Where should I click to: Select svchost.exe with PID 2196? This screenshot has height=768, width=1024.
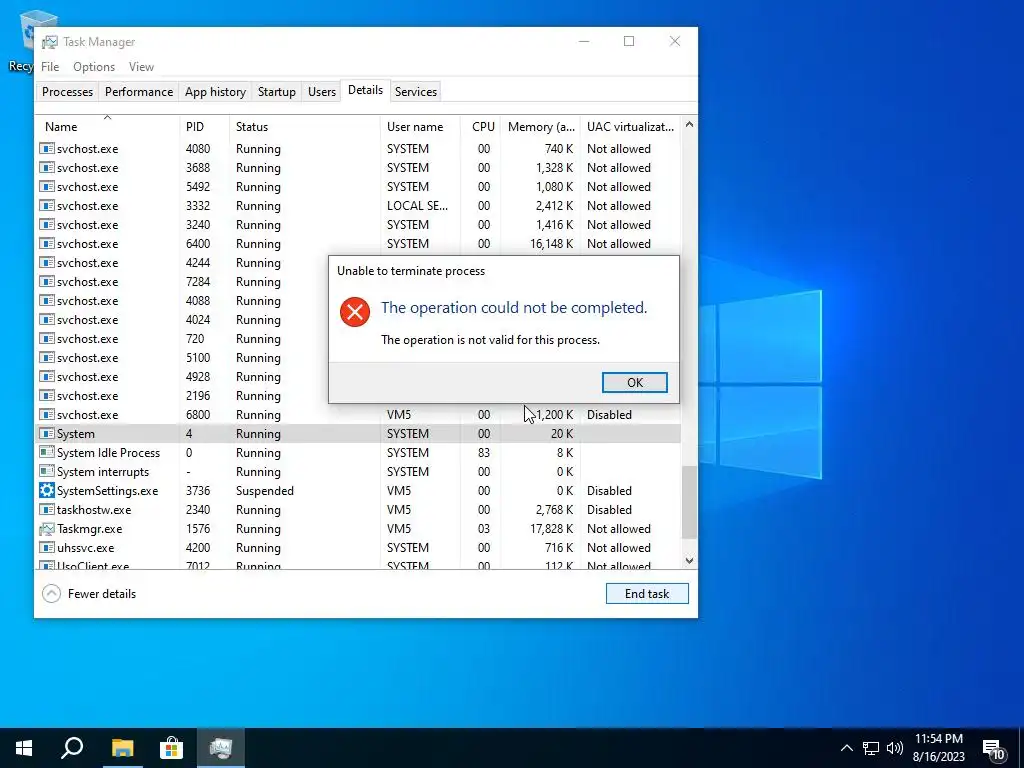pyautogui.click(x=183, y=396)
